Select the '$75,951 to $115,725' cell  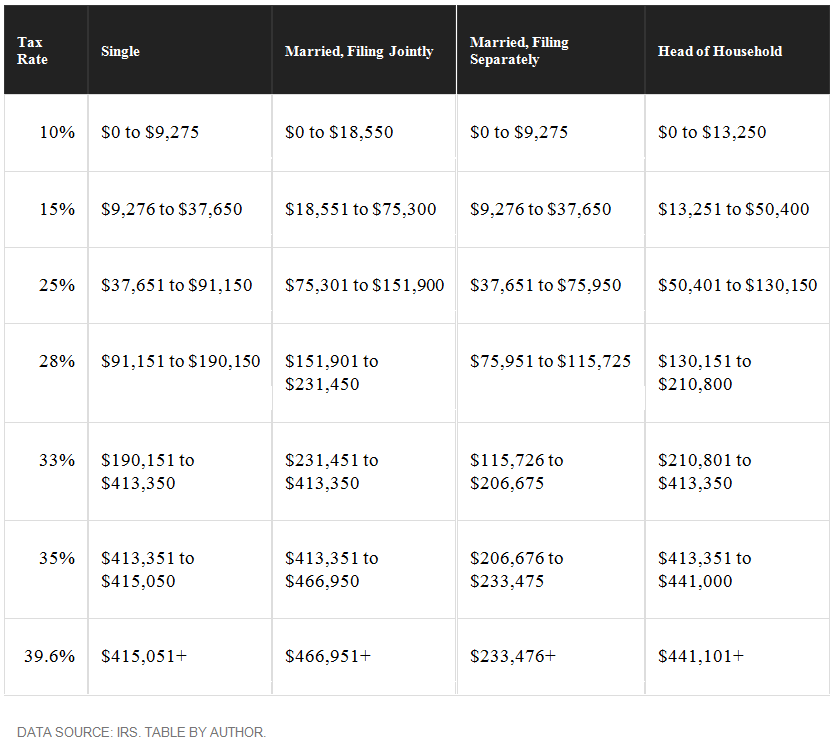550,361
